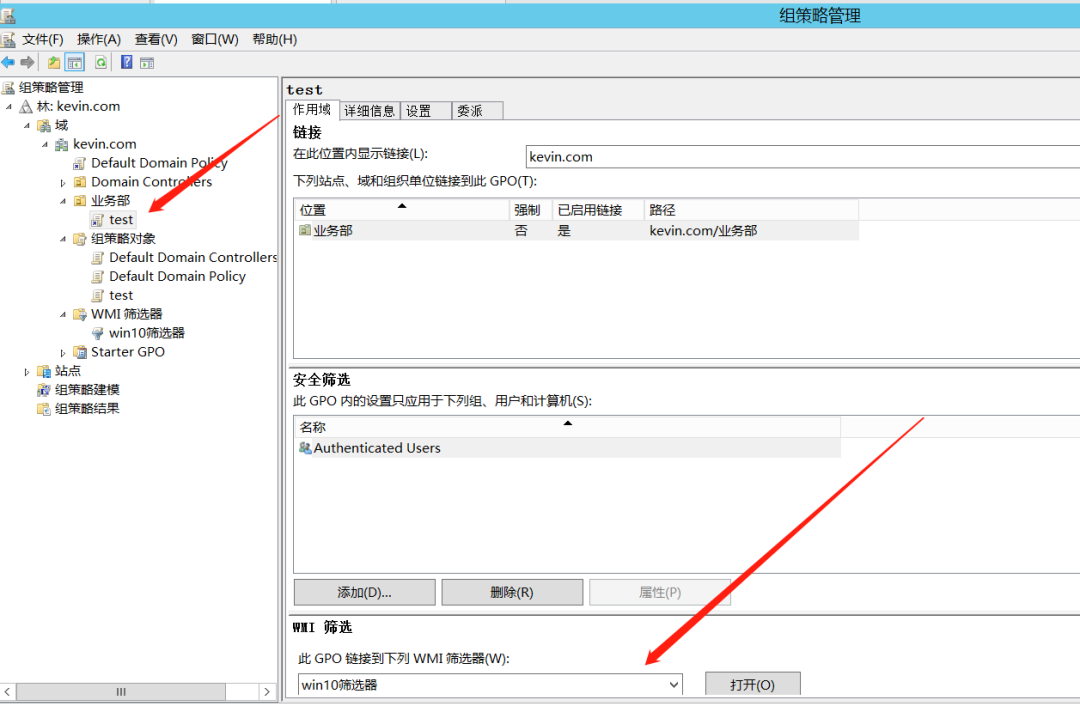Click the 强制 column header

(x=530, y=210)
